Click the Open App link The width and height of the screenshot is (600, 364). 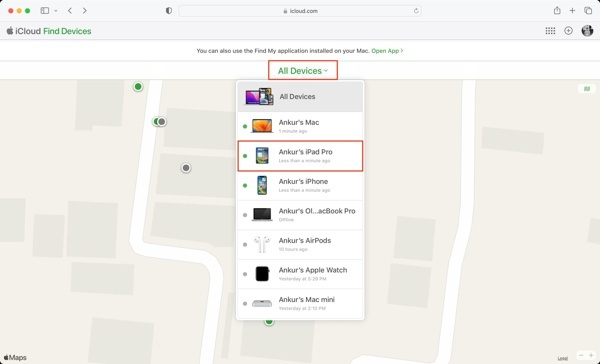(x=387, y=51)
